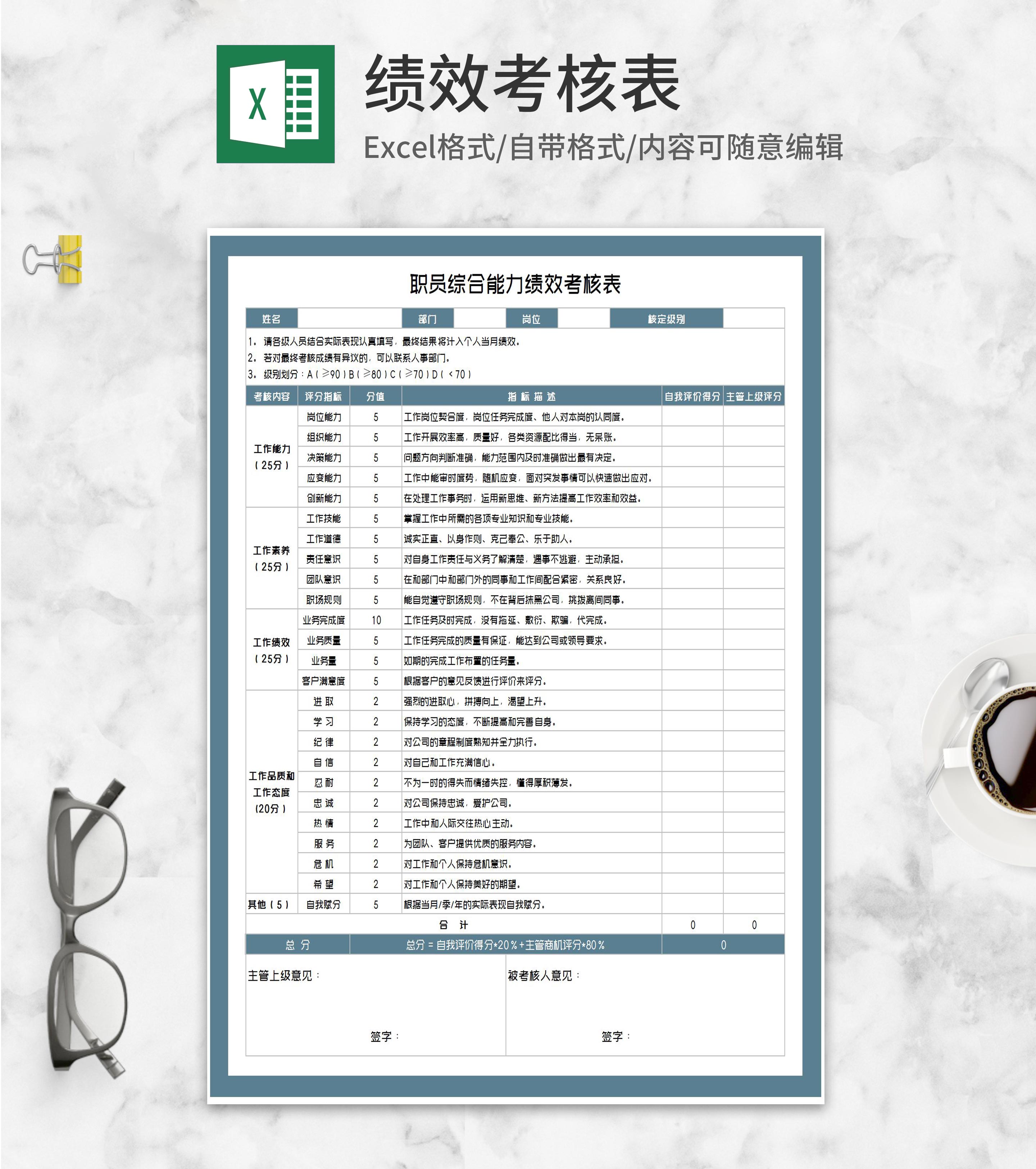Click the empty field next to 姓名

pos(350,319)
